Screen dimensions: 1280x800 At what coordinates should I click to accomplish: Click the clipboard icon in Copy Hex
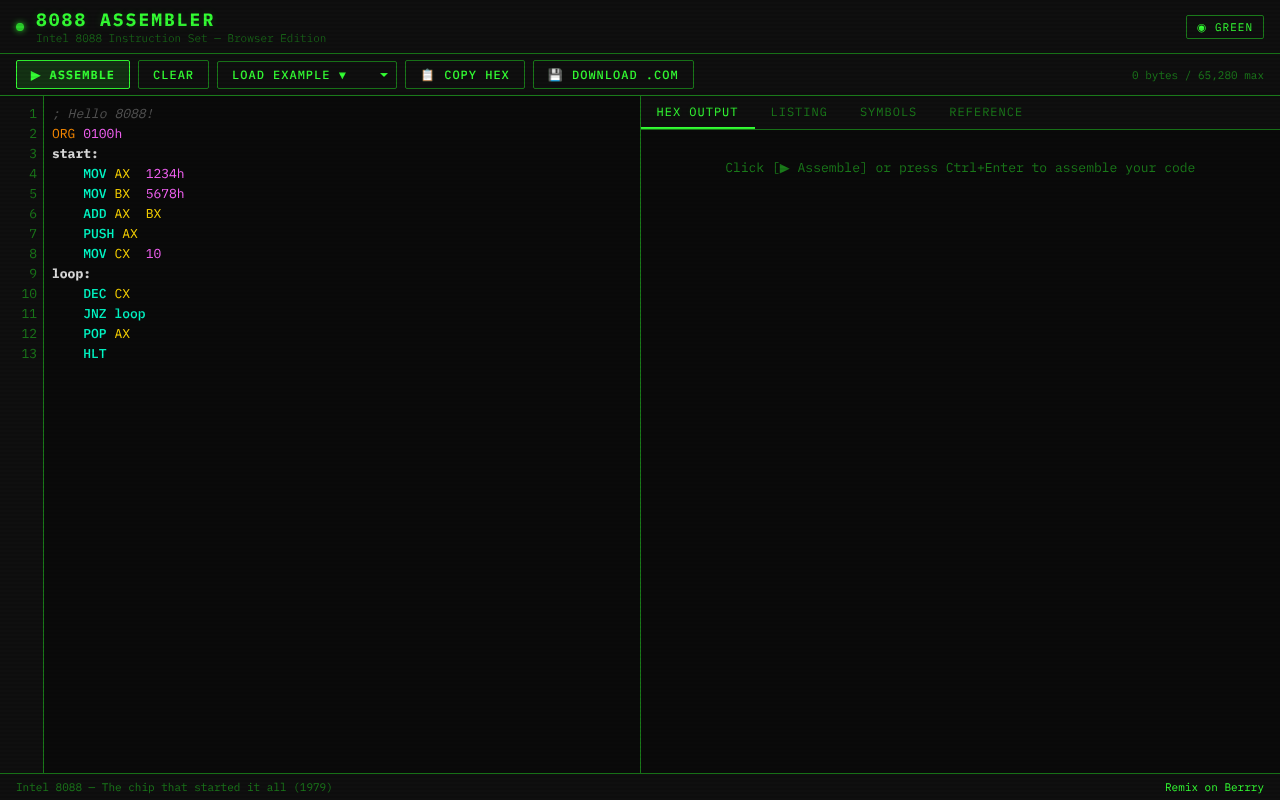427,75
